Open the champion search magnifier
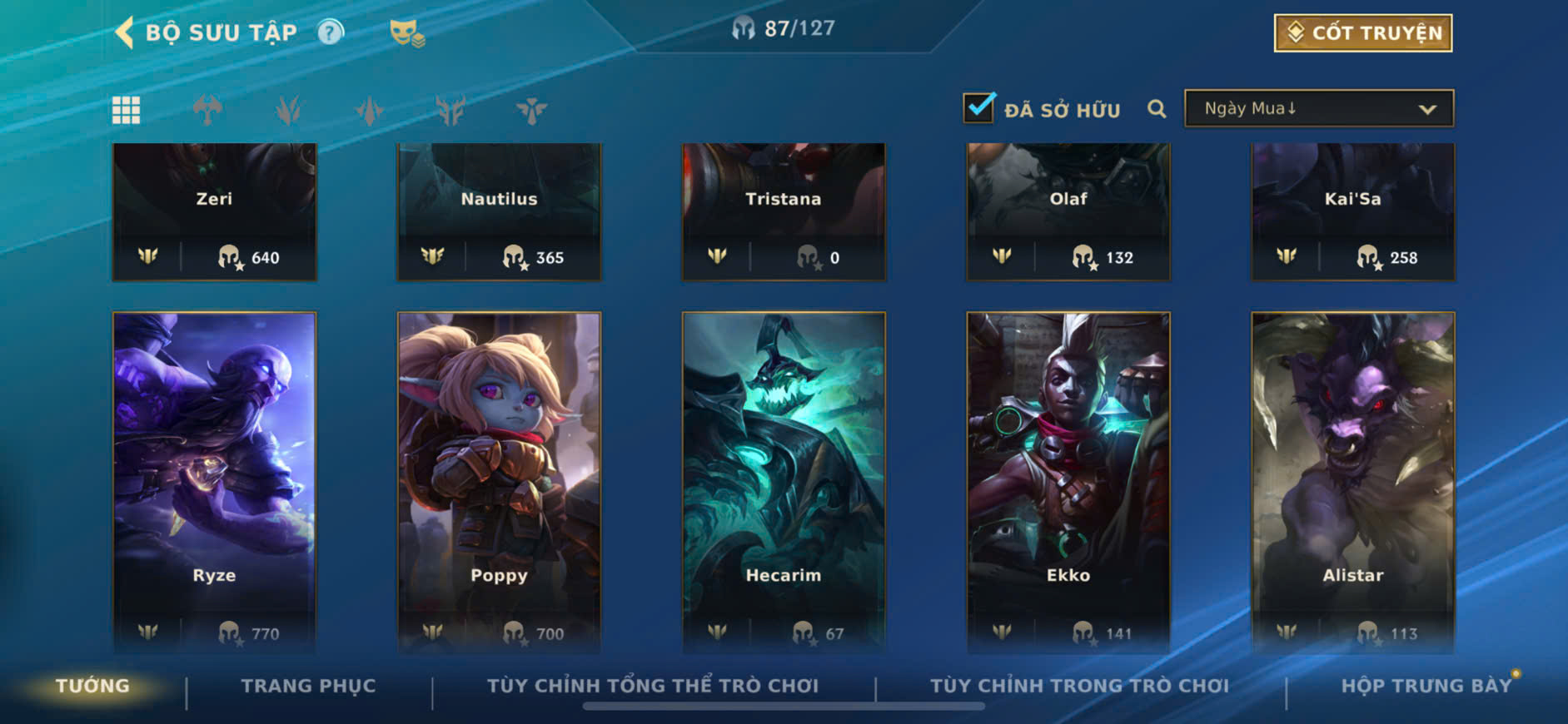Viewport: 1568px width, 724px height. coord(1157,109)
